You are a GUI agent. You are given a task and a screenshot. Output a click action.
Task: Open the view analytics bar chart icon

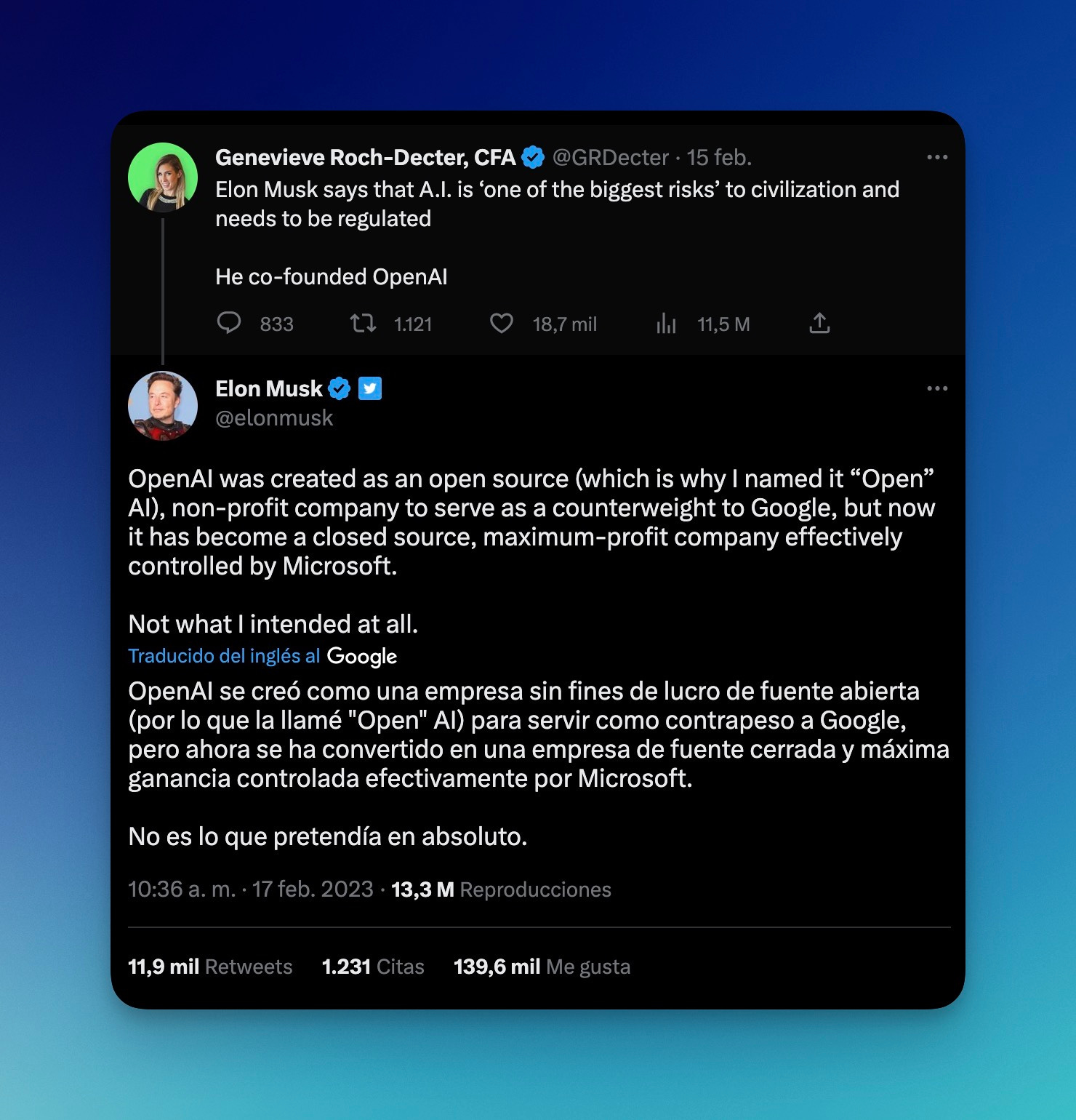point(666,323)
